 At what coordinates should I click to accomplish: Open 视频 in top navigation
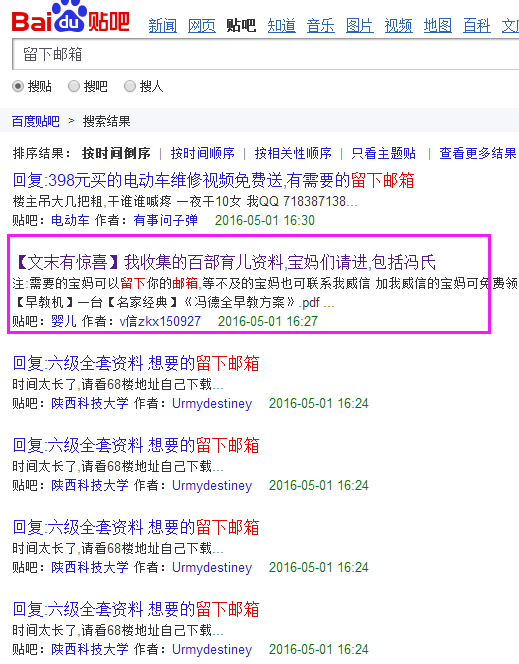click(398, 26)
